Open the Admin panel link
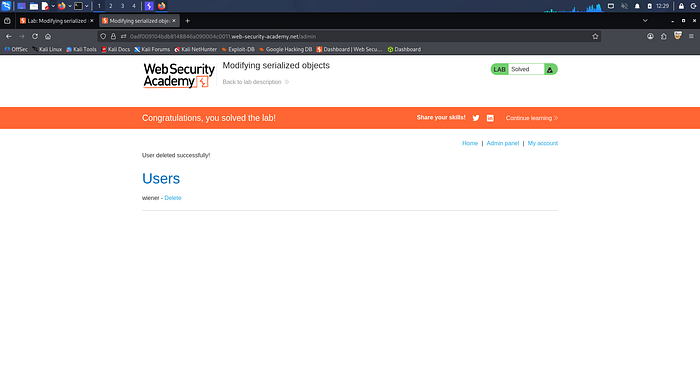 pos(503,143)
